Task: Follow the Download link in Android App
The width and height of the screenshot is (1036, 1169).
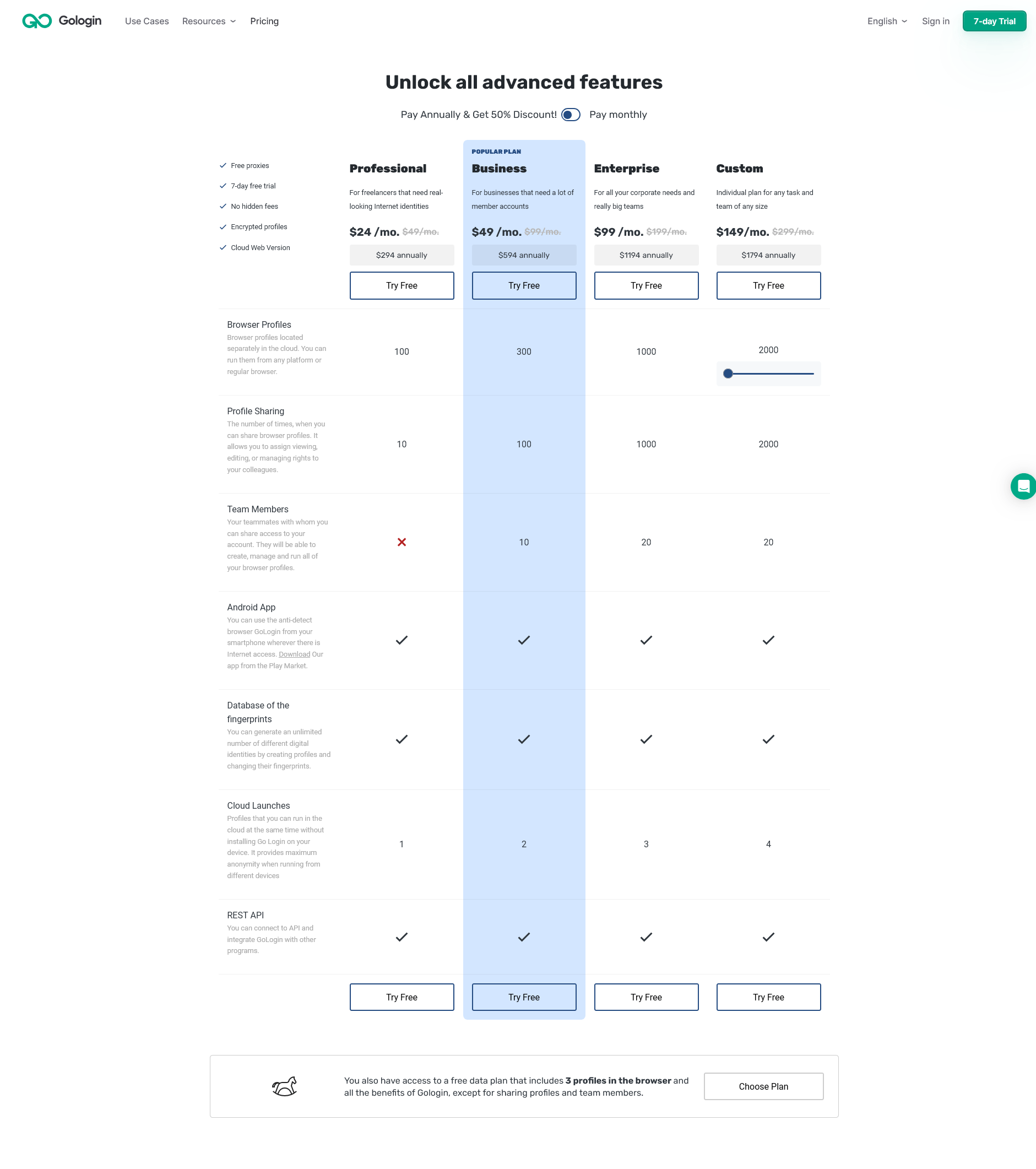Action: pyautogui.click(x=294, y=654)
